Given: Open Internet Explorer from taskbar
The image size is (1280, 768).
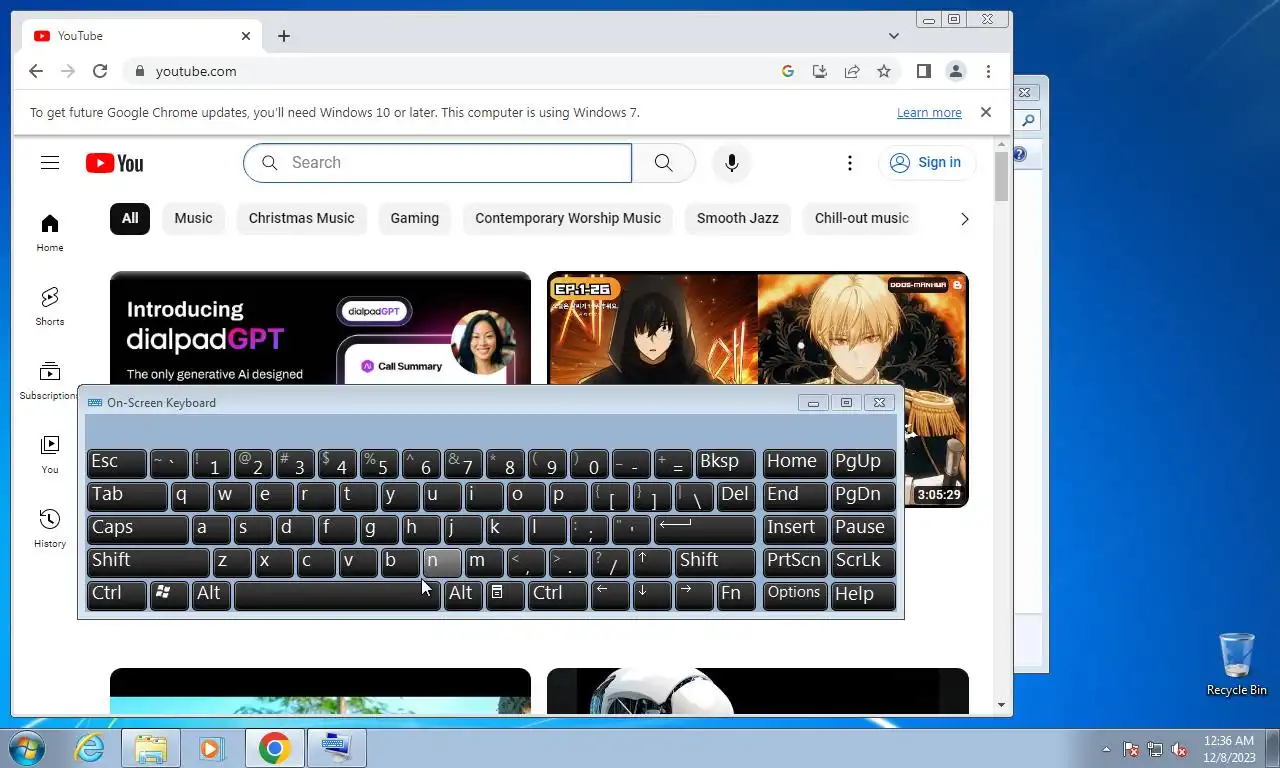Looking at the screenshot, I should point(90,748).
